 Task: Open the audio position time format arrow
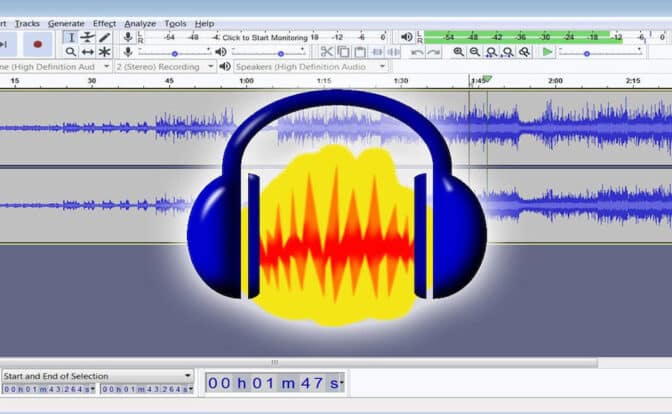point(342,383)
